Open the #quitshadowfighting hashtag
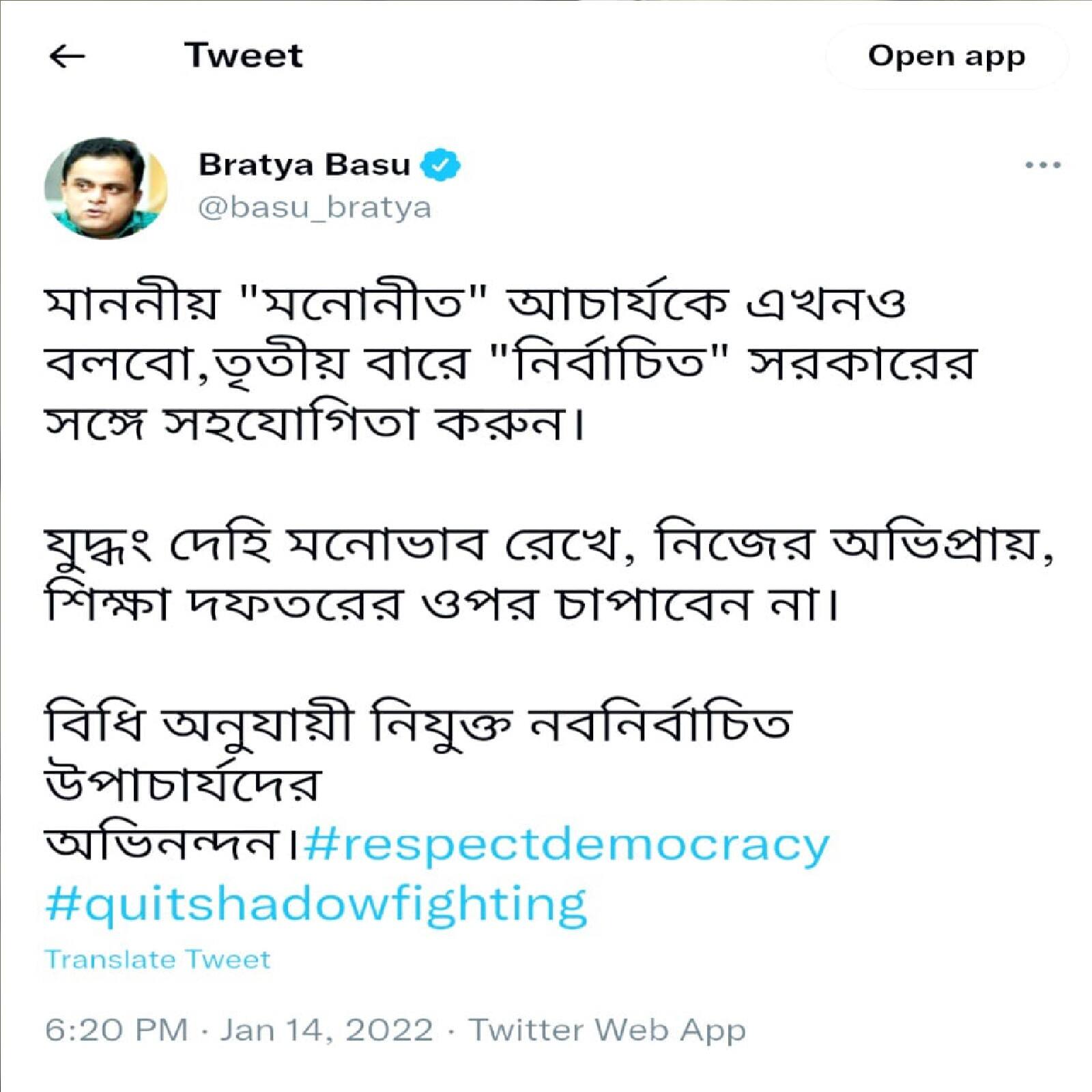This screenshot has height=1092, width=1092. tap(316, 904)
